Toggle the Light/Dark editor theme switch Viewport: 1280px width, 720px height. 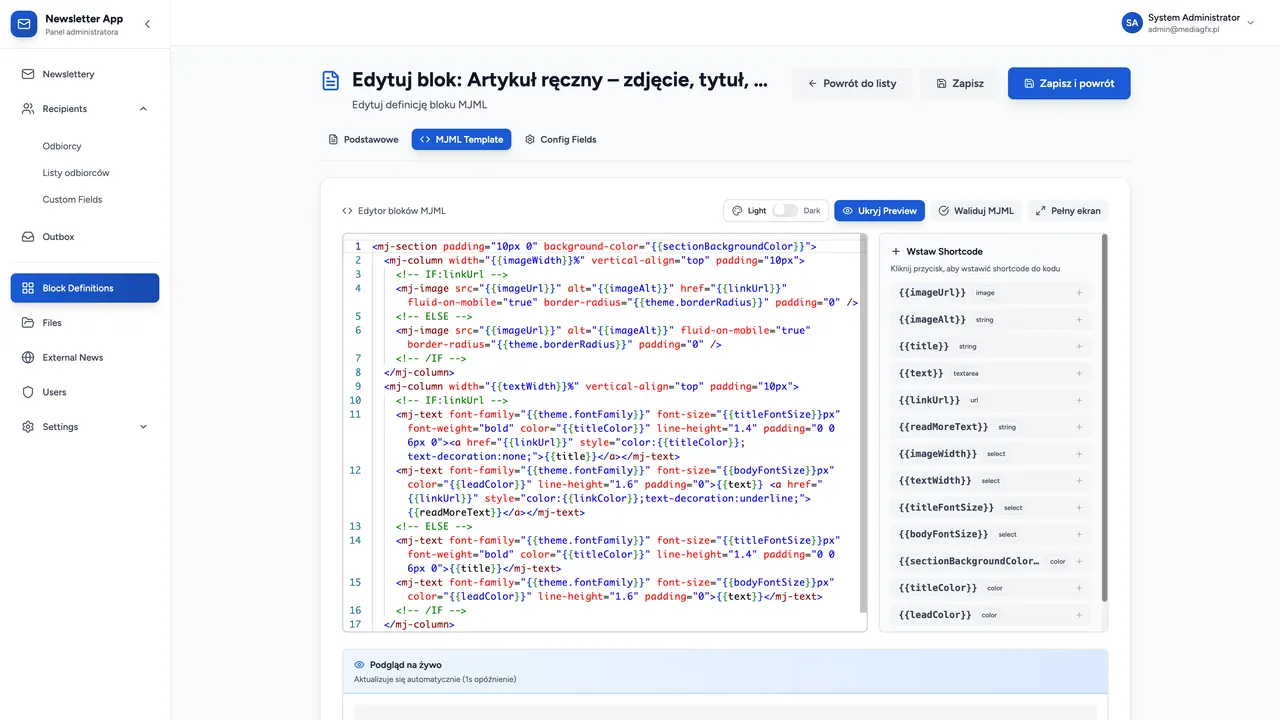tap(785, 211)
